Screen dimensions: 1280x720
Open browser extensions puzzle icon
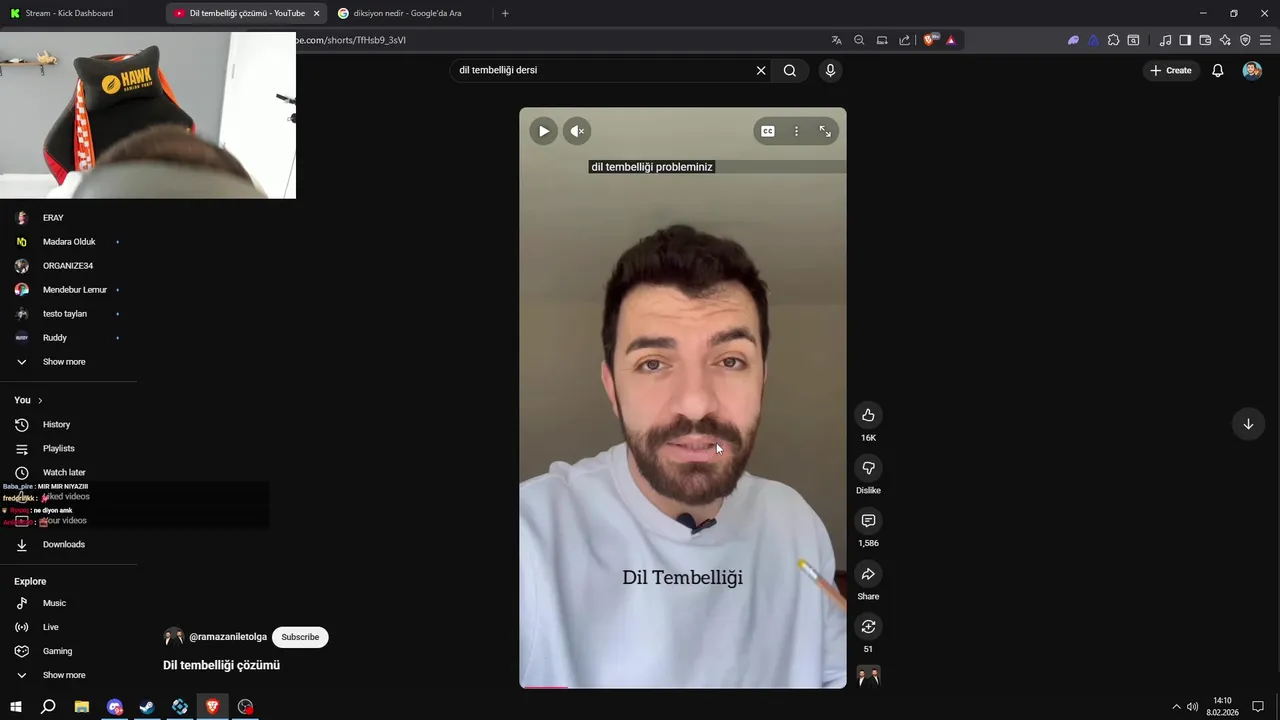(x=1113, y=40)
